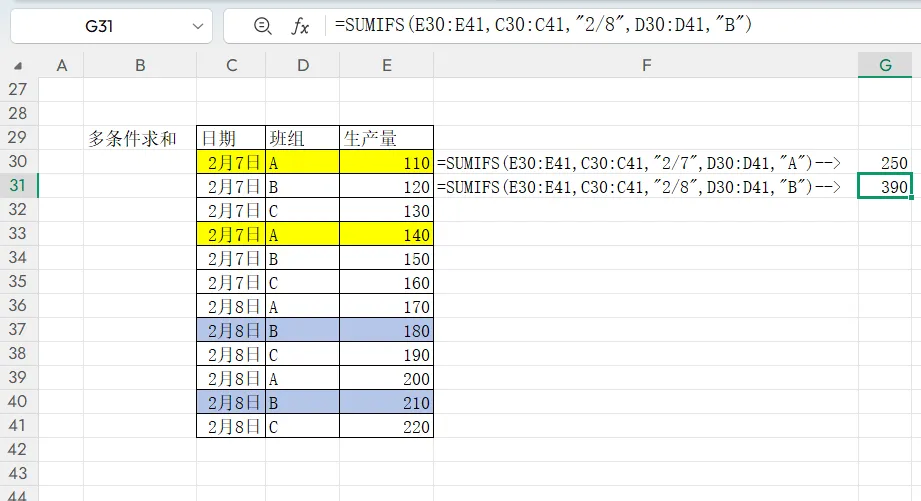Screen dimensions: 921x501
Task: Click the formula bar SUMIFS text
Action: [x=543, y=25]
